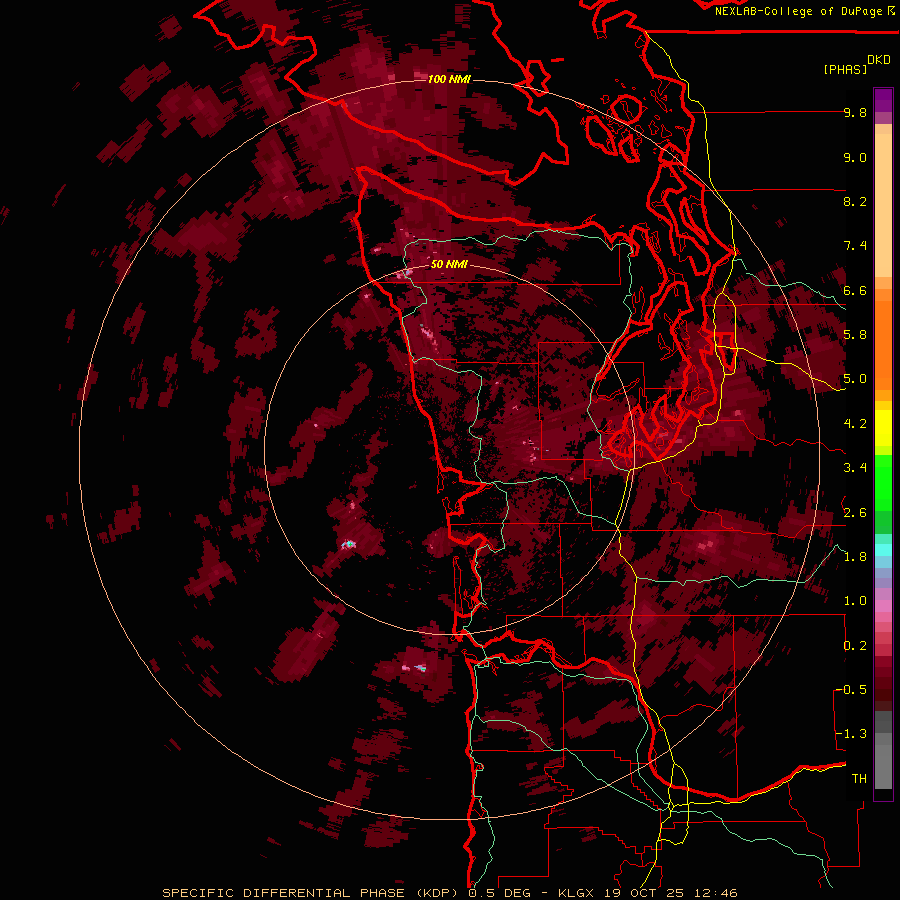Click the 0.2 value on the color scale
Image resolution: width=900 pixels, height=900 pixels.
tap(855, 646)
